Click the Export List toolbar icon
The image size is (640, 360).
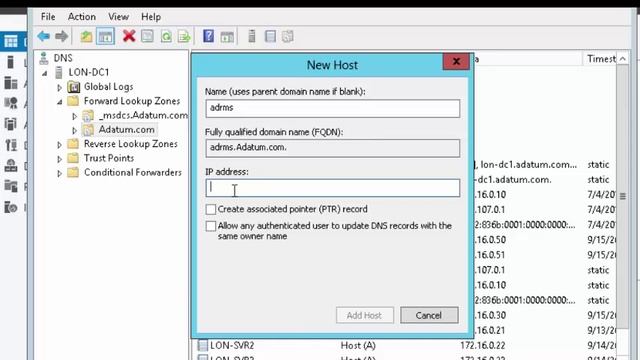(x=184, y=37)
